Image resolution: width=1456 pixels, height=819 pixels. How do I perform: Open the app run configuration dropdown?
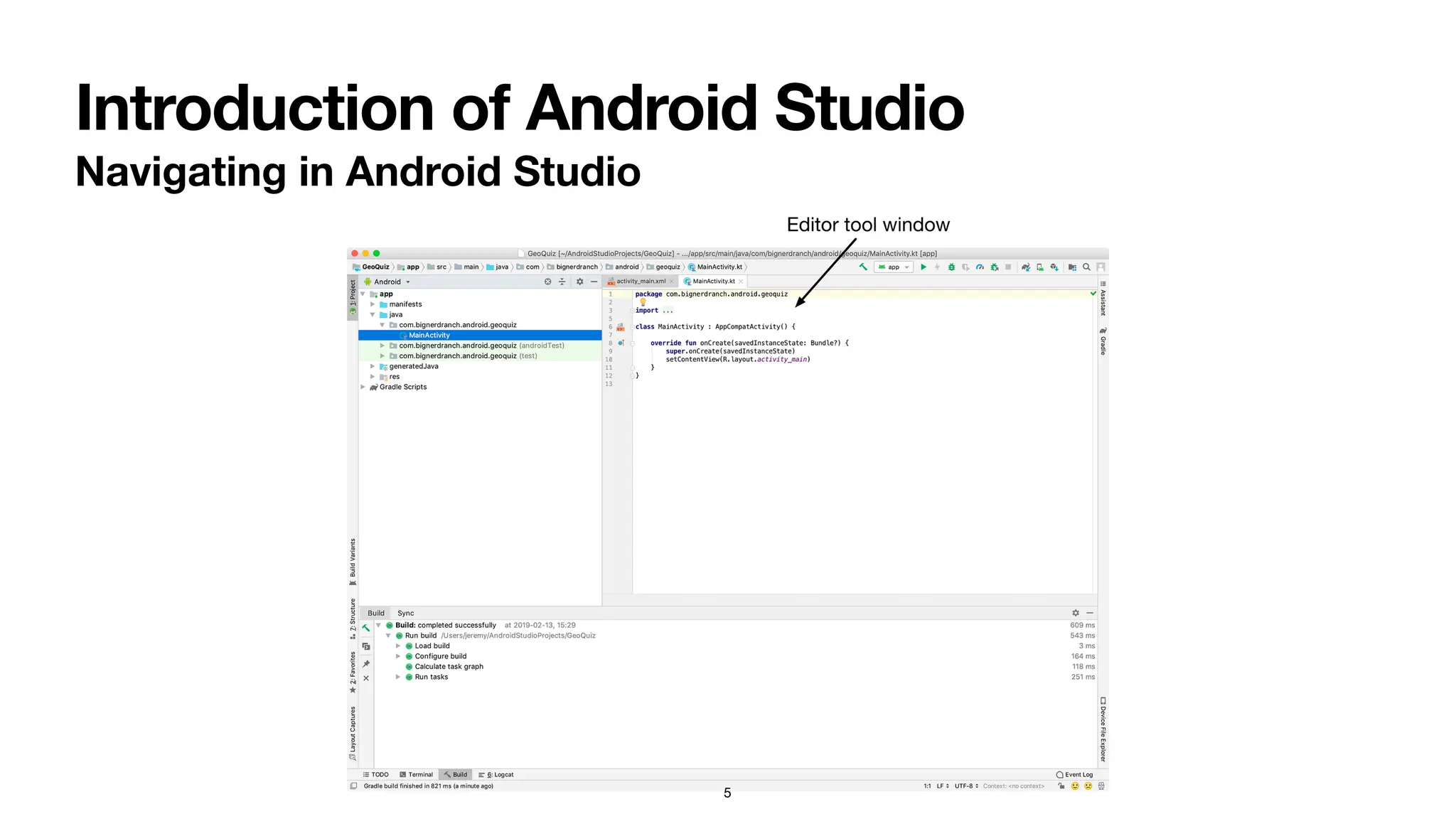click(x=894, y=267)
